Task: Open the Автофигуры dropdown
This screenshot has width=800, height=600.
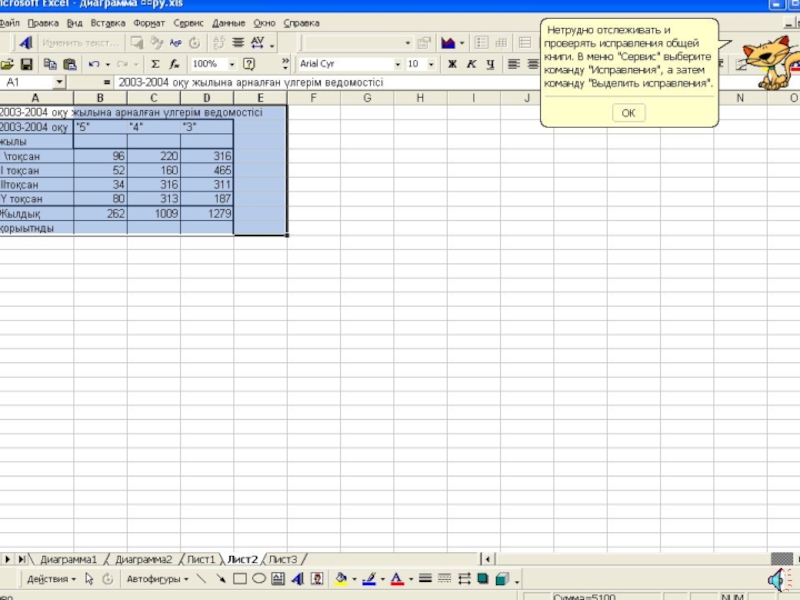Action: [157, 579]
